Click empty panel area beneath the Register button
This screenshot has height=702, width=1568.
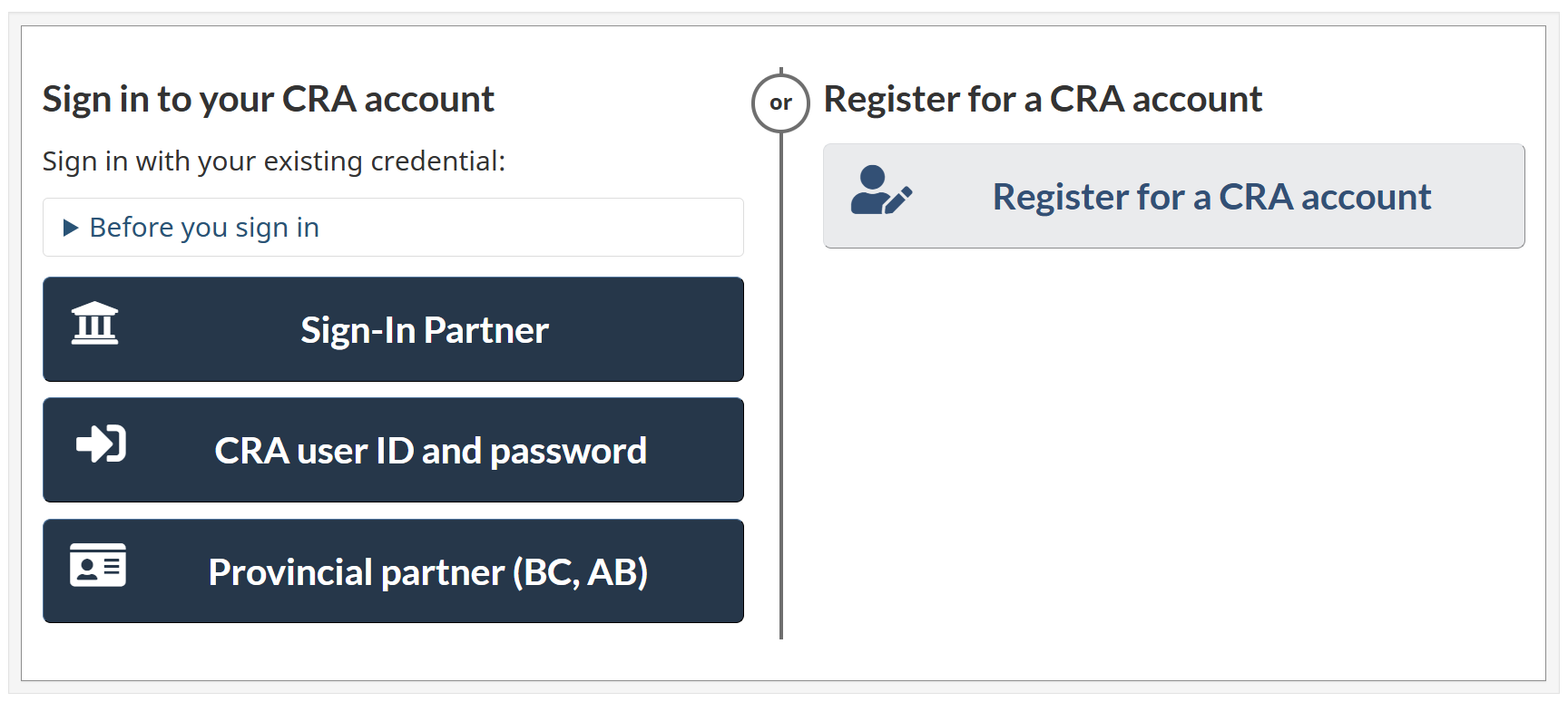[x=1173, y=444]
